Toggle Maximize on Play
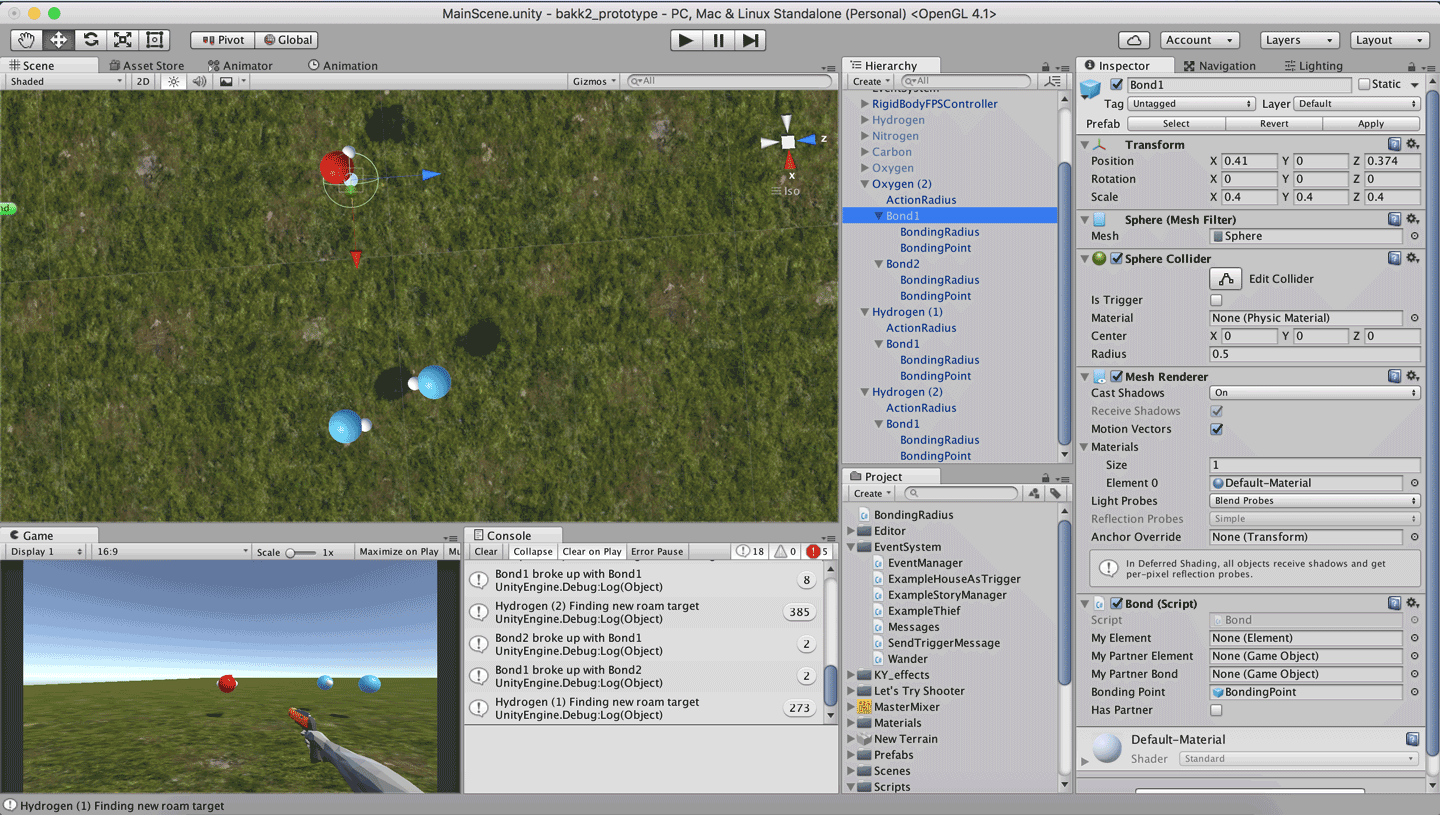 coord(399,551)
